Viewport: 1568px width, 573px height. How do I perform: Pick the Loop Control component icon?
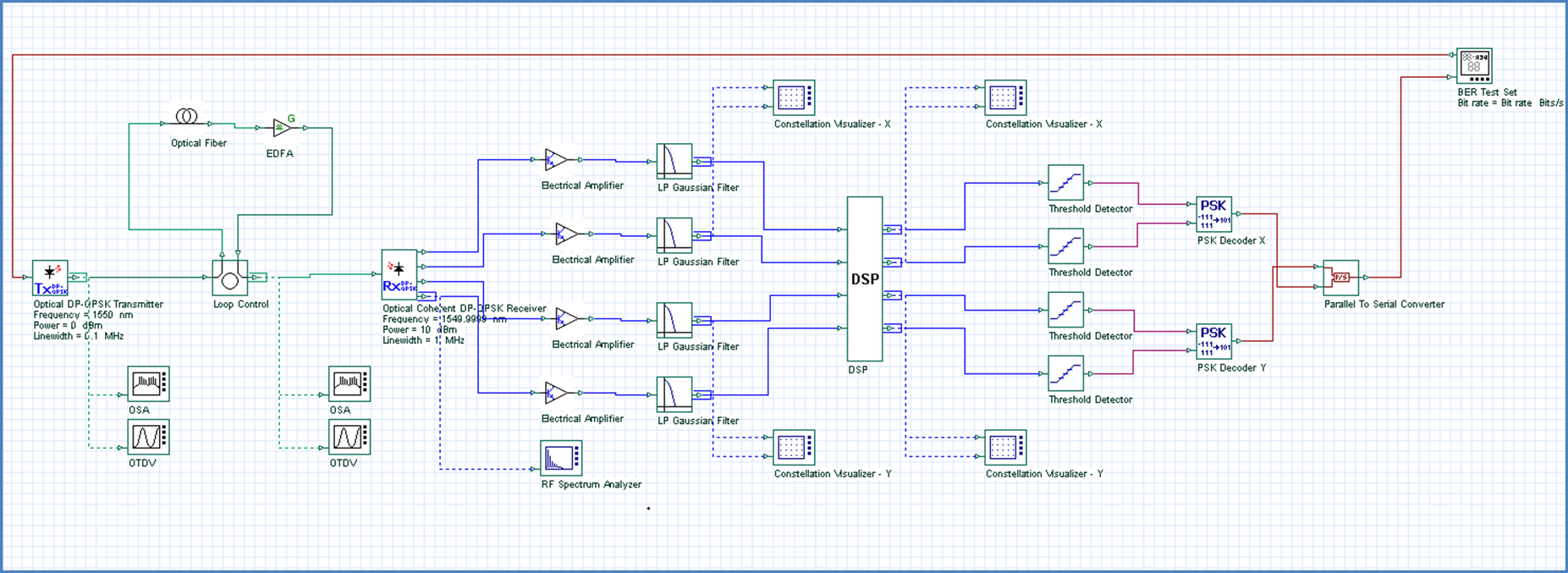(x=229, y=278)
